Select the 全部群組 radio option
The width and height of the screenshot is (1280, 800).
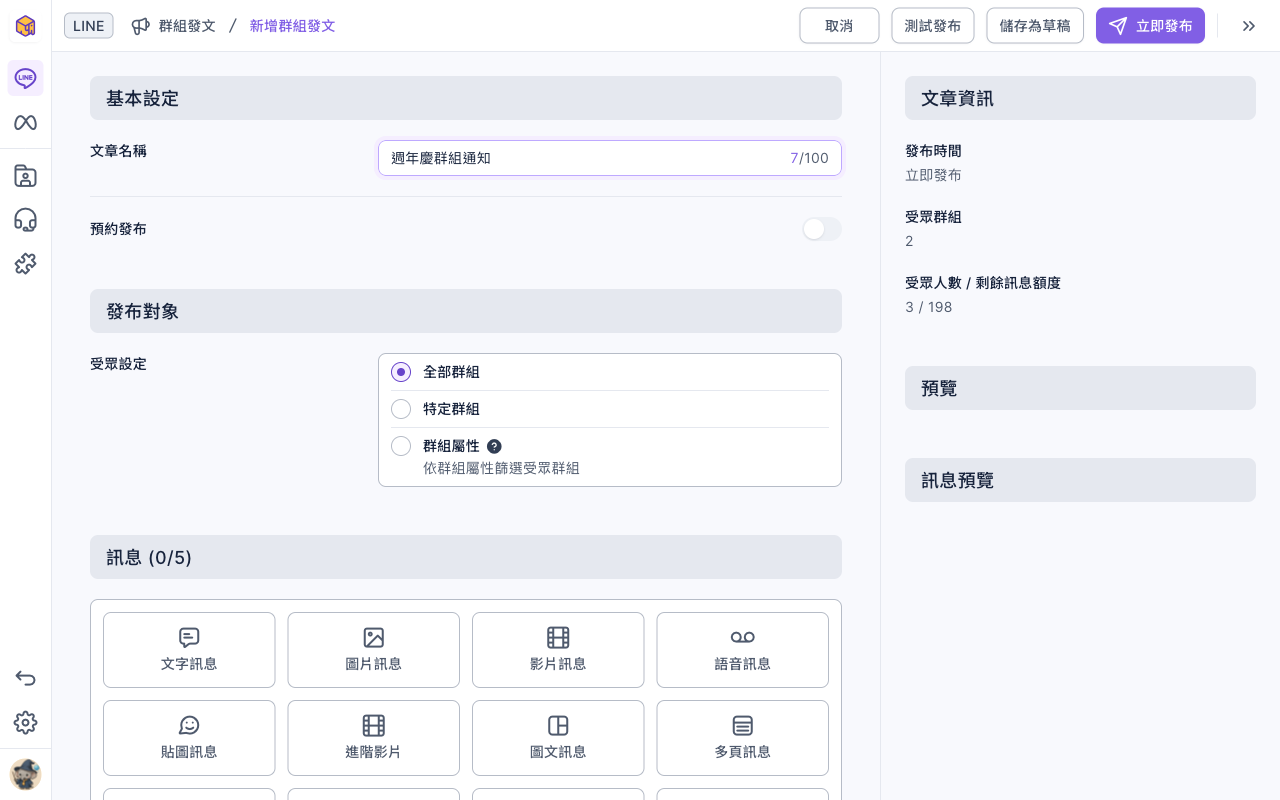(x=401, y=372)
